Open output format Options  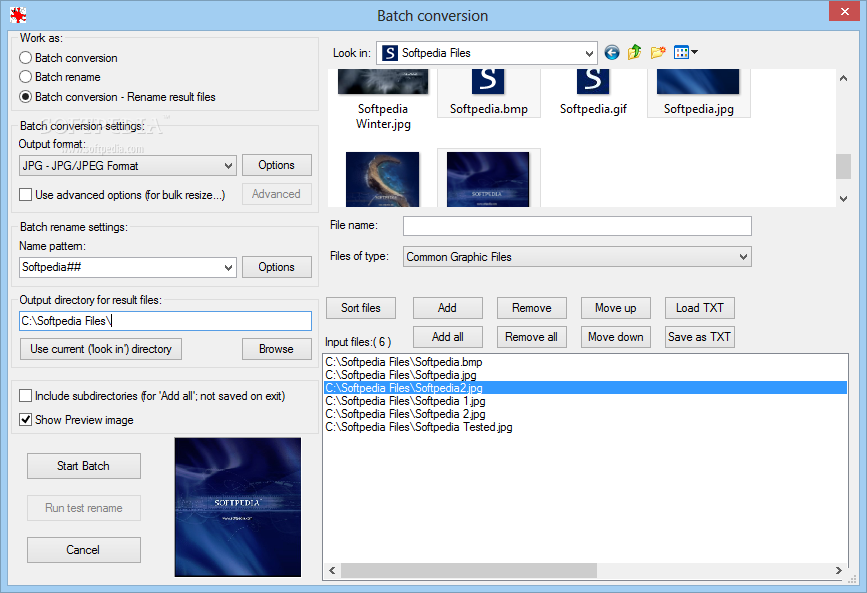[x=276, y=165]
